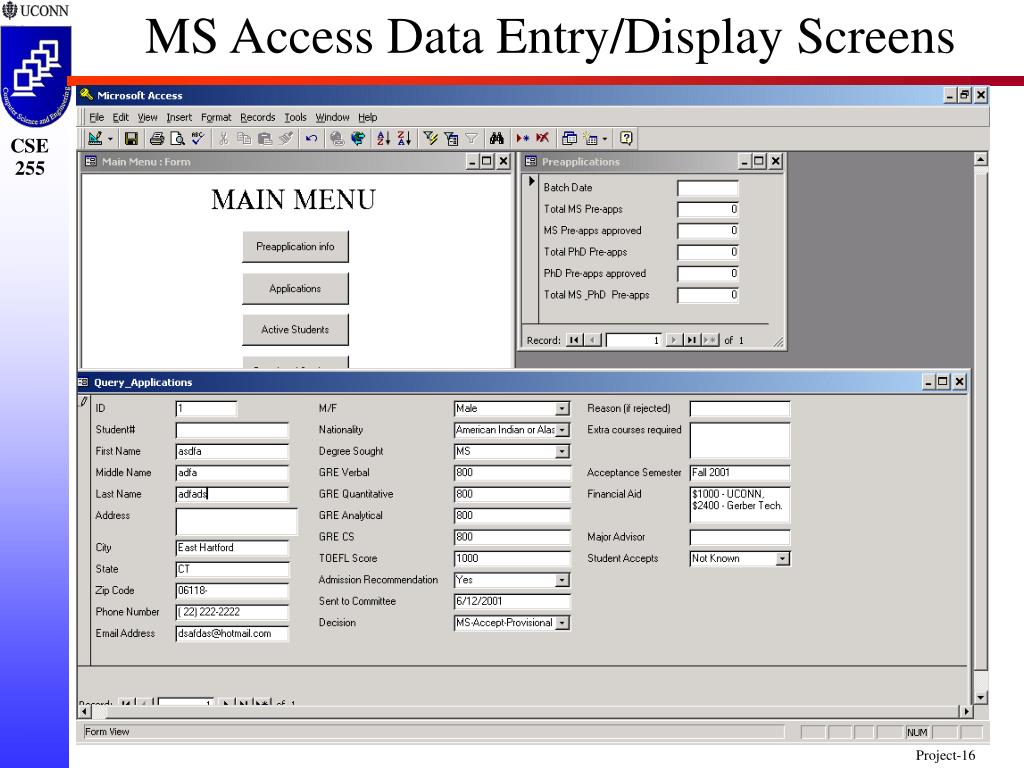Show the Database Window via toolbar icon
The width and height of the screenshot is (1024, 768).
pyautogui.click(x=569, y=138)
